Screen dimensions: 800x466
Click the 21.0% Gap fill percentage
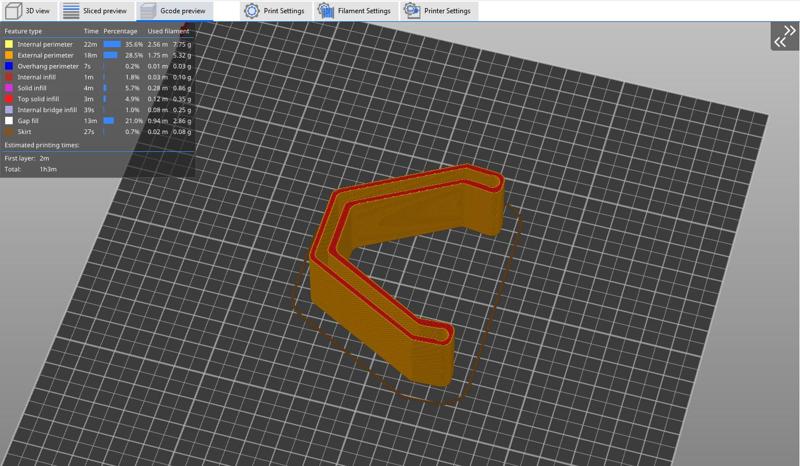[x=134, y=121]
